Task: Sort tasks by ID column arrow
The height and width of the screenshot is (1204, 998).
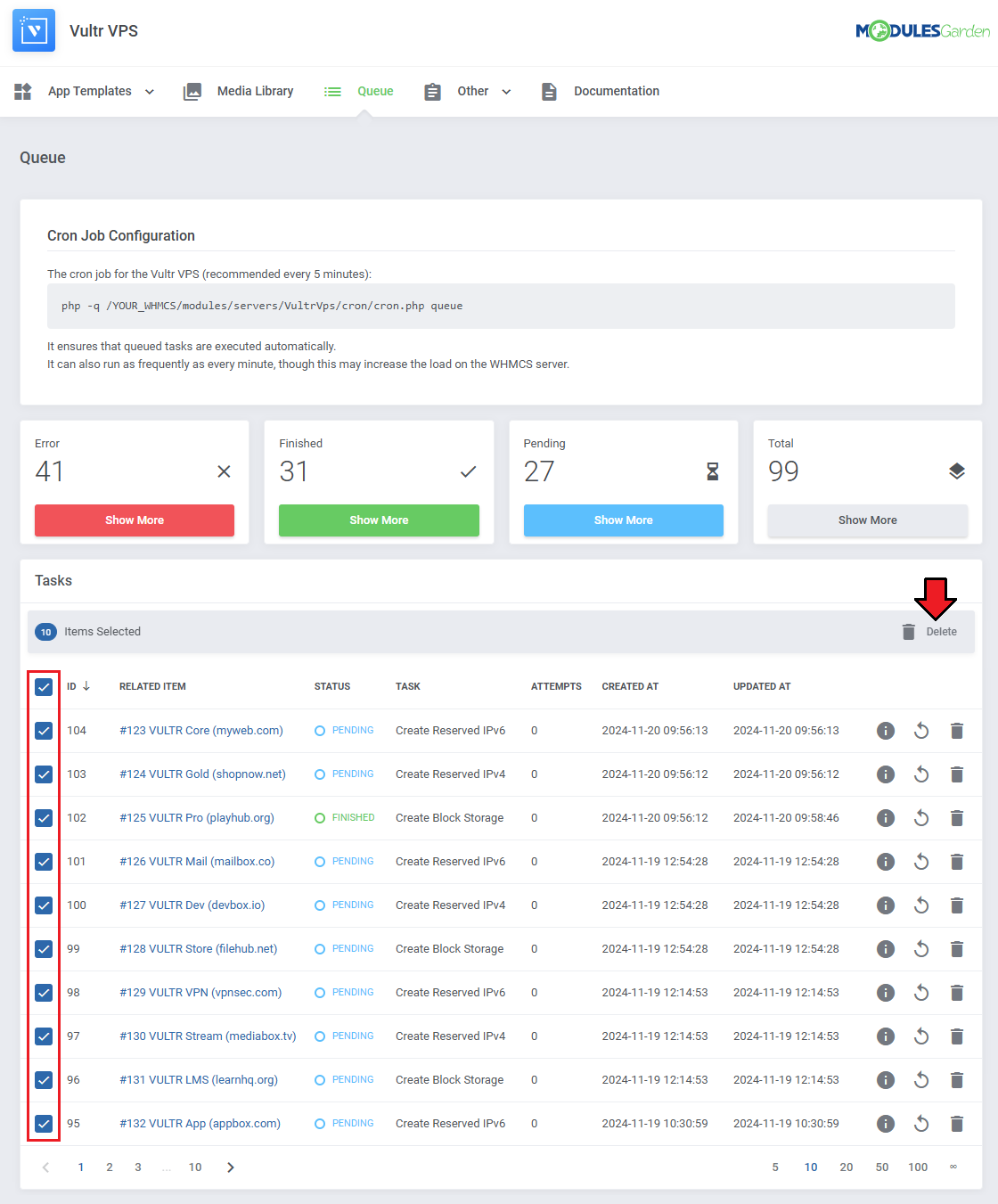Action: pos(86,686)
